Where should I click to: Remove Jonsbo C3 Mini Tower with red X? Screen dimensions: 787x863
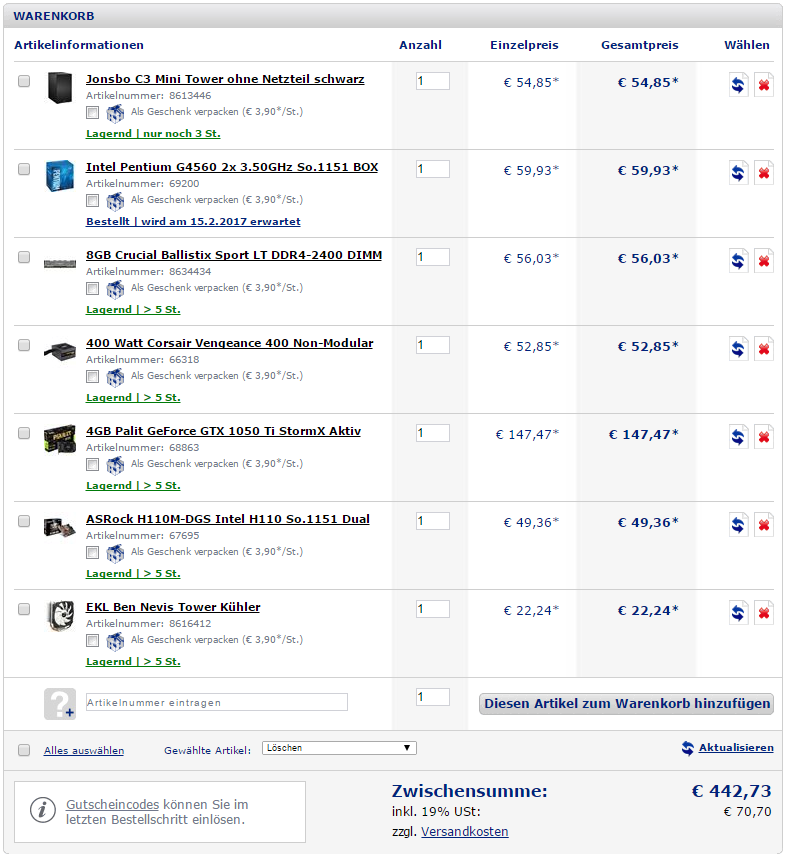(x=764, y=85)
